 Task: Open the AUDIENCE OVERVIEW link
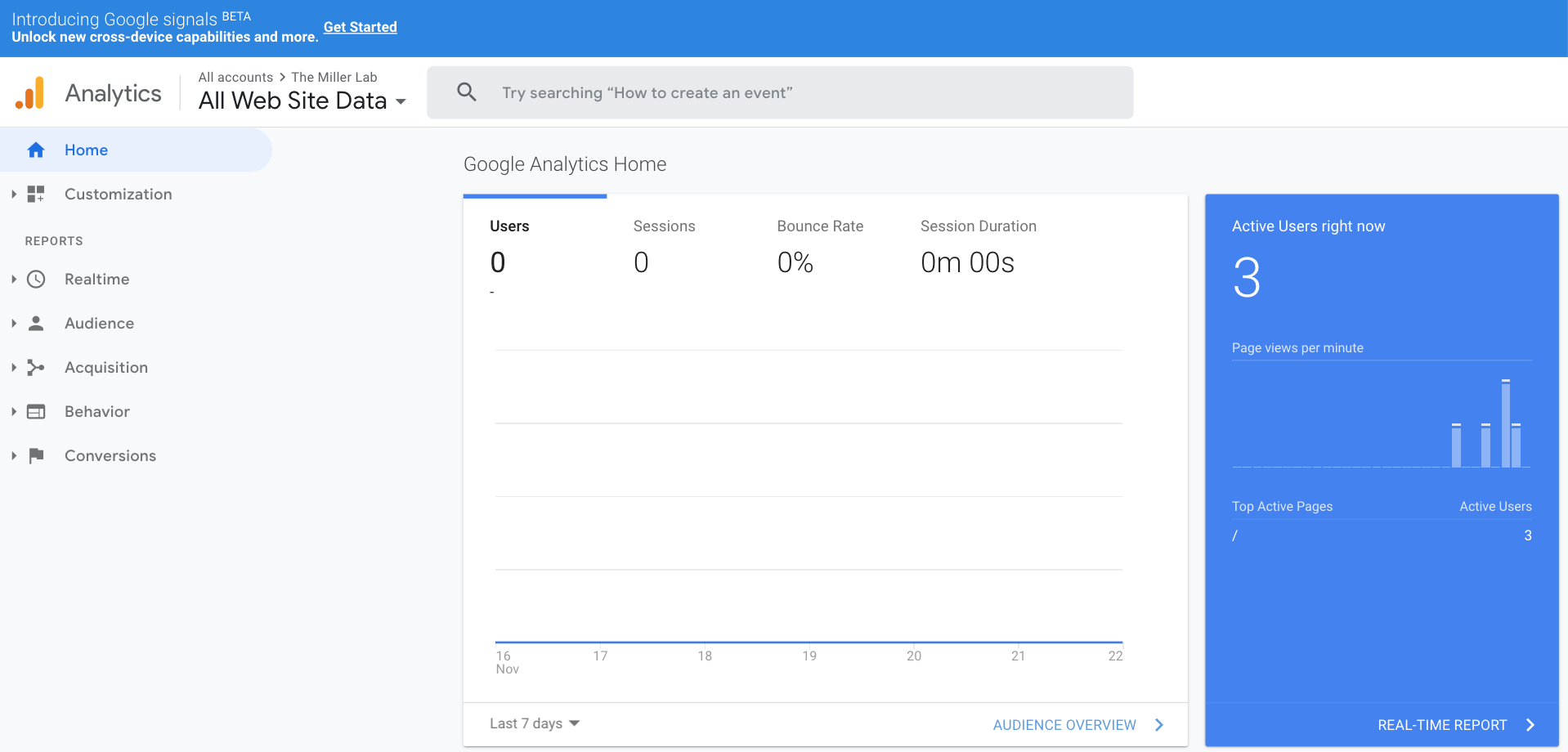1064,725
